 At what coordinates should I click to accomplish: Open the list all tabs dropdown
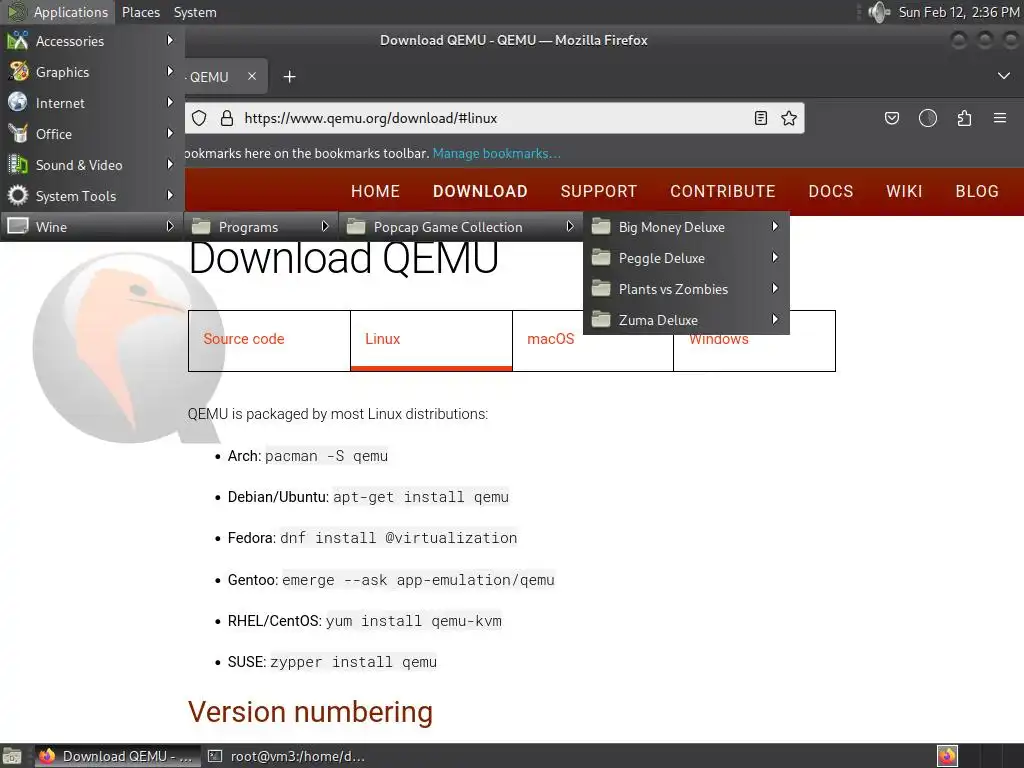[x=1004, y=76]
